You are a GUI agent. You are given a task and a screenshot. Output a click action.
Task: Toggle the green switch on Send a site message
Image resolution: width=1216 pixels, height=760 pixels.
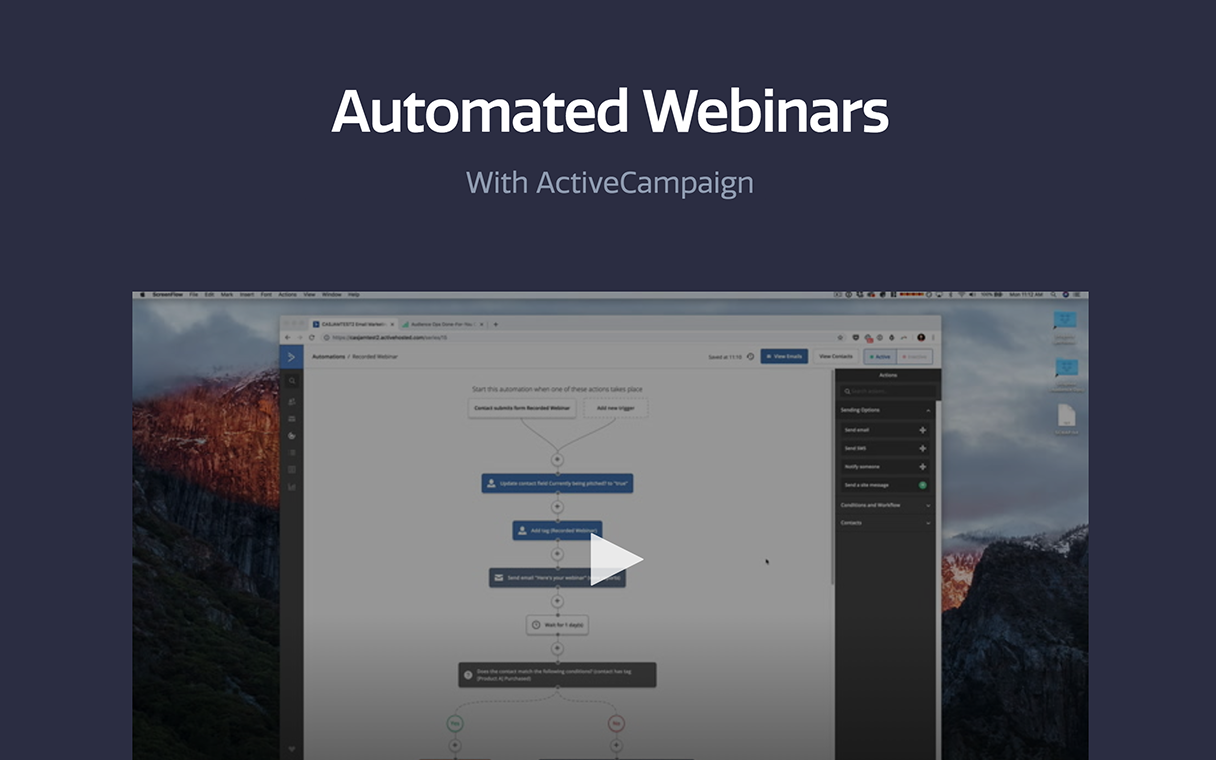click(x=922, y=485)
